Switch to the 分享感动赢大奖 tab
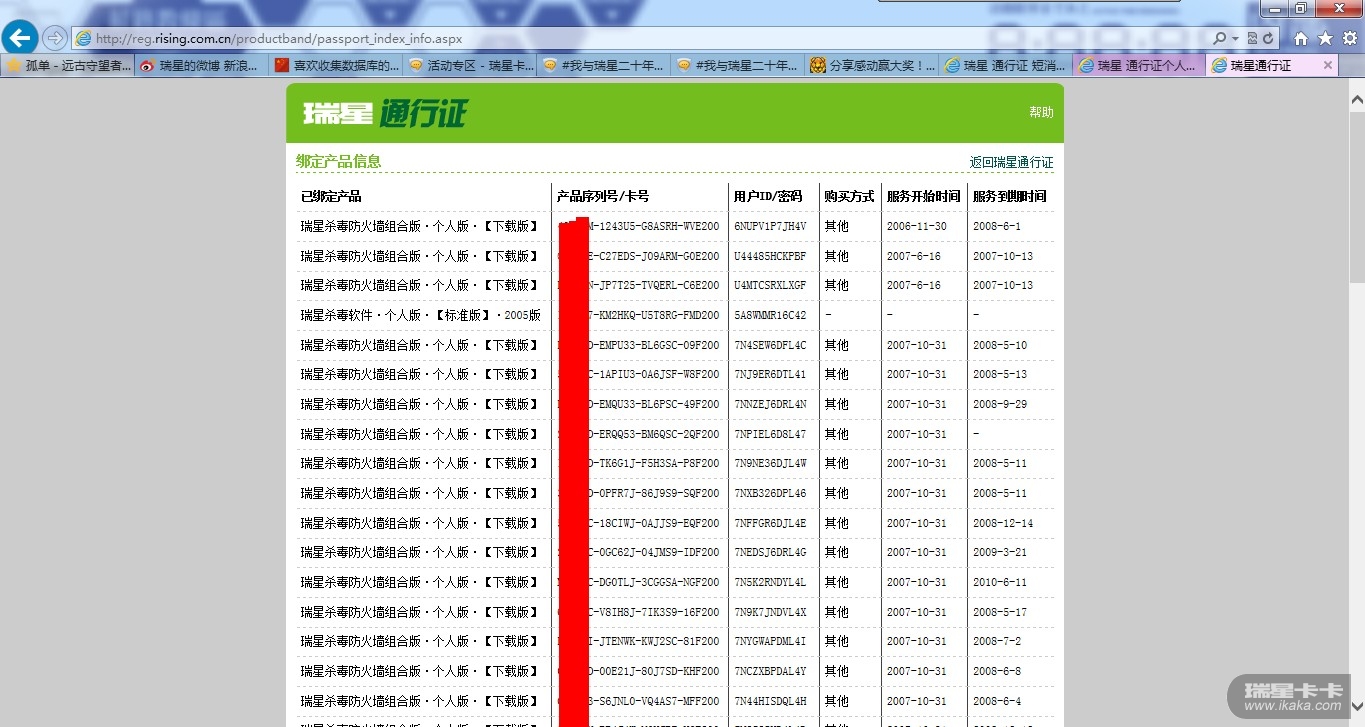Image resolution: width=1365 pixels, height=727 pixels. tap(873, 66)
